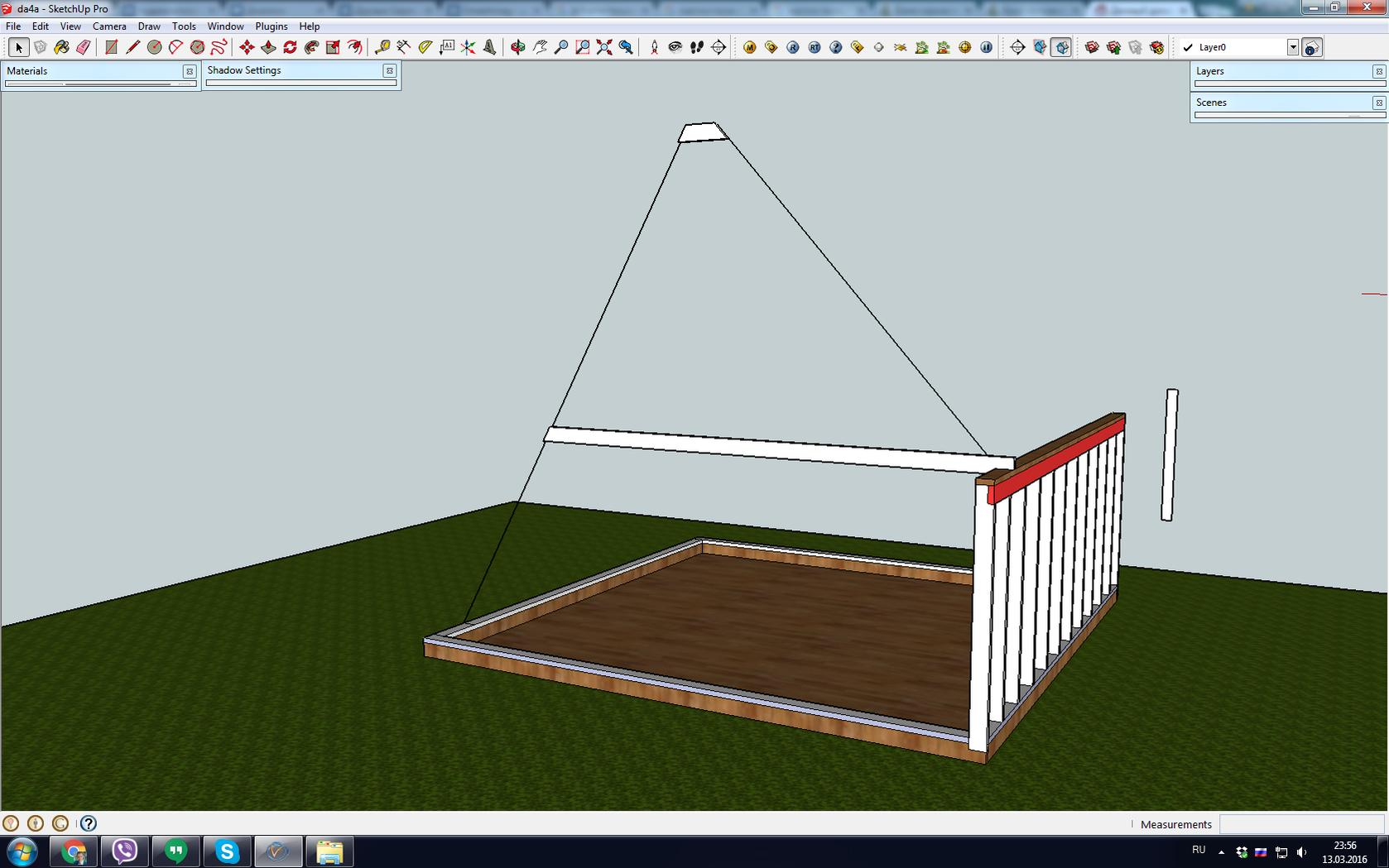The height and width of the screenshot is (868, 1389).
Task: Close the Layers panel
Action: tap(1379, 71)
